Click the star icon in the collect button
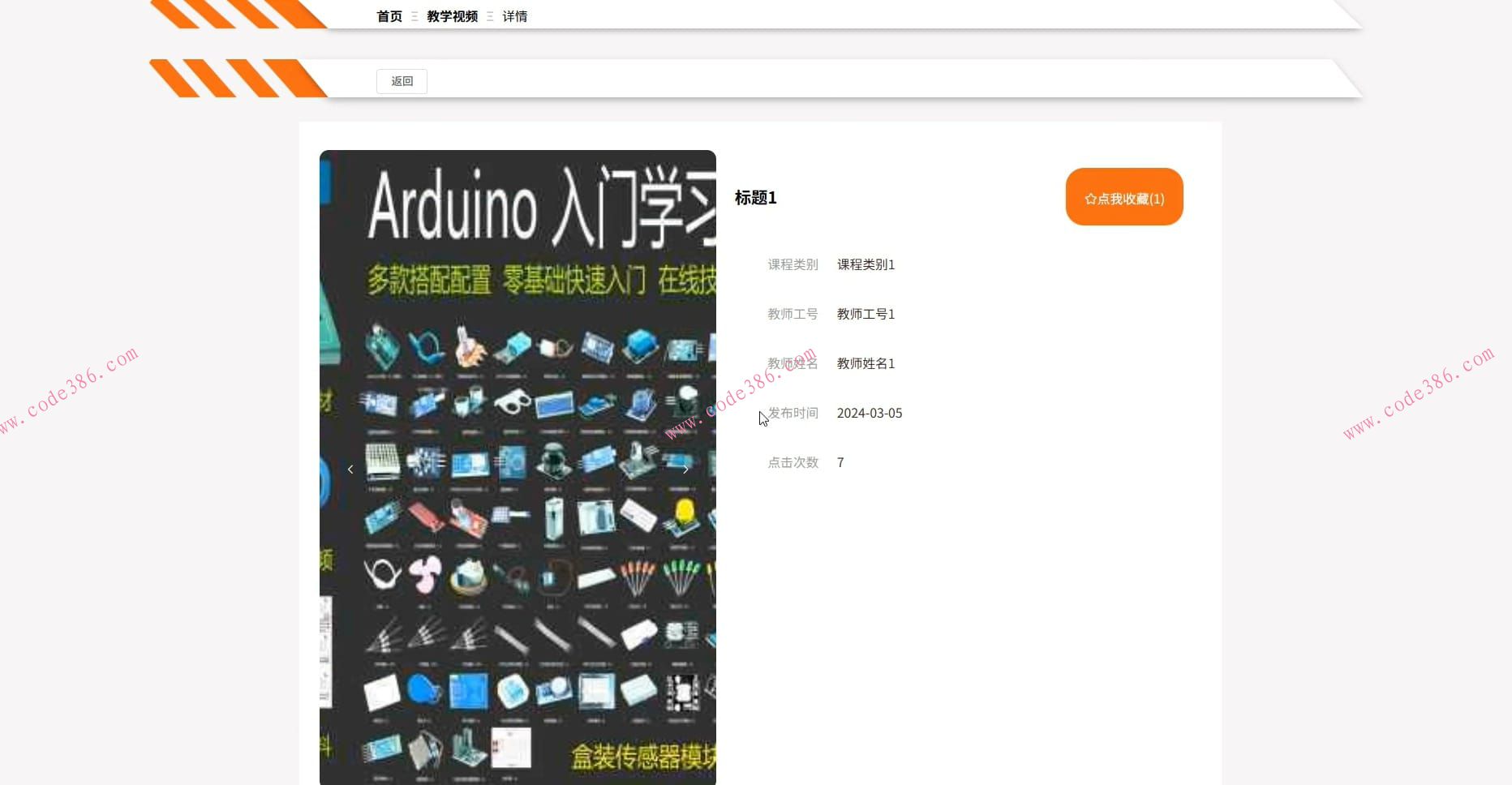The height and width of the screenshot is (785, 1512). point(1090,197)
